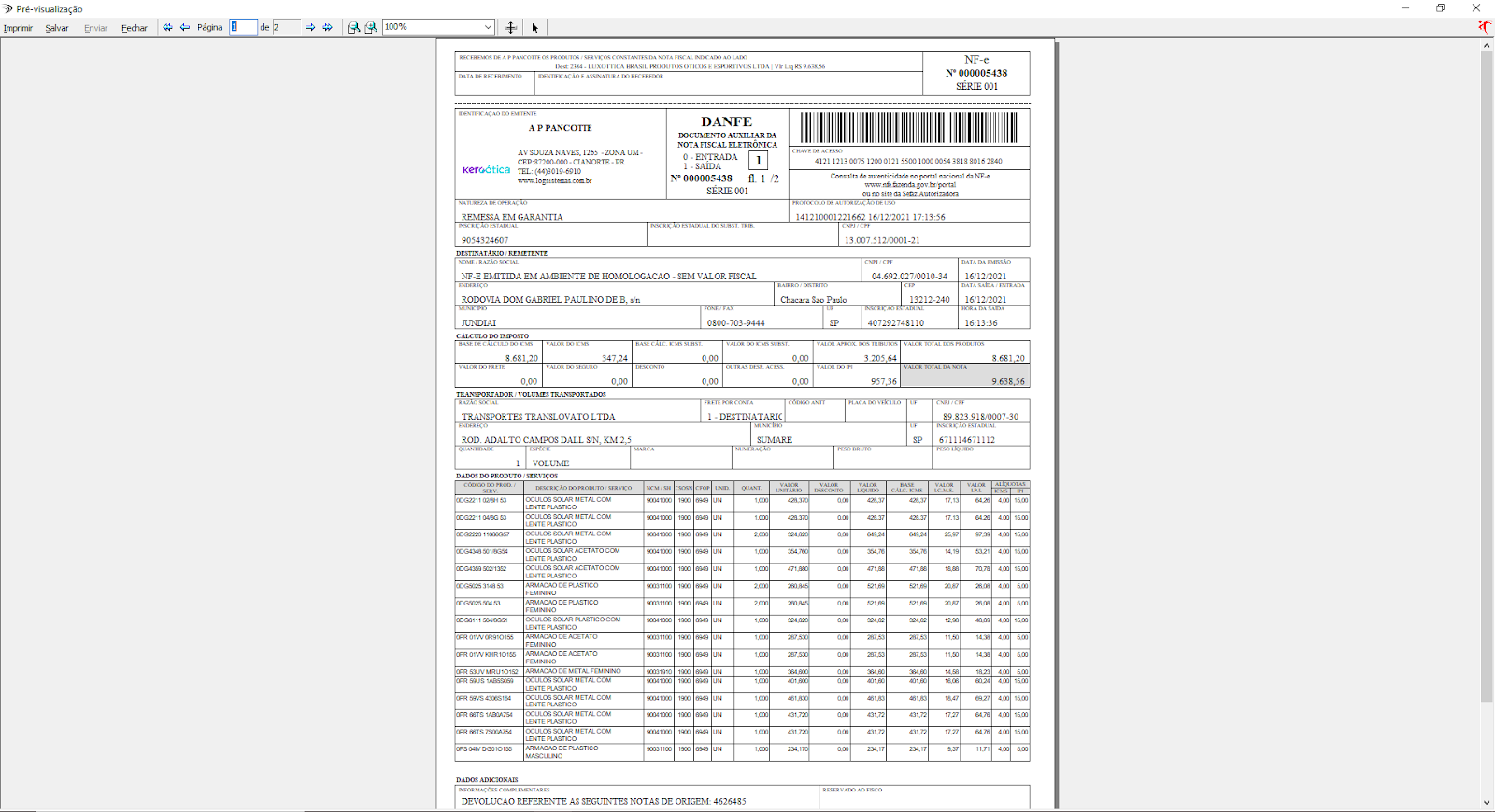Click the SÉRIE 001 text under the DANFE number
The image size is (1495, 812).
[727, 191]
